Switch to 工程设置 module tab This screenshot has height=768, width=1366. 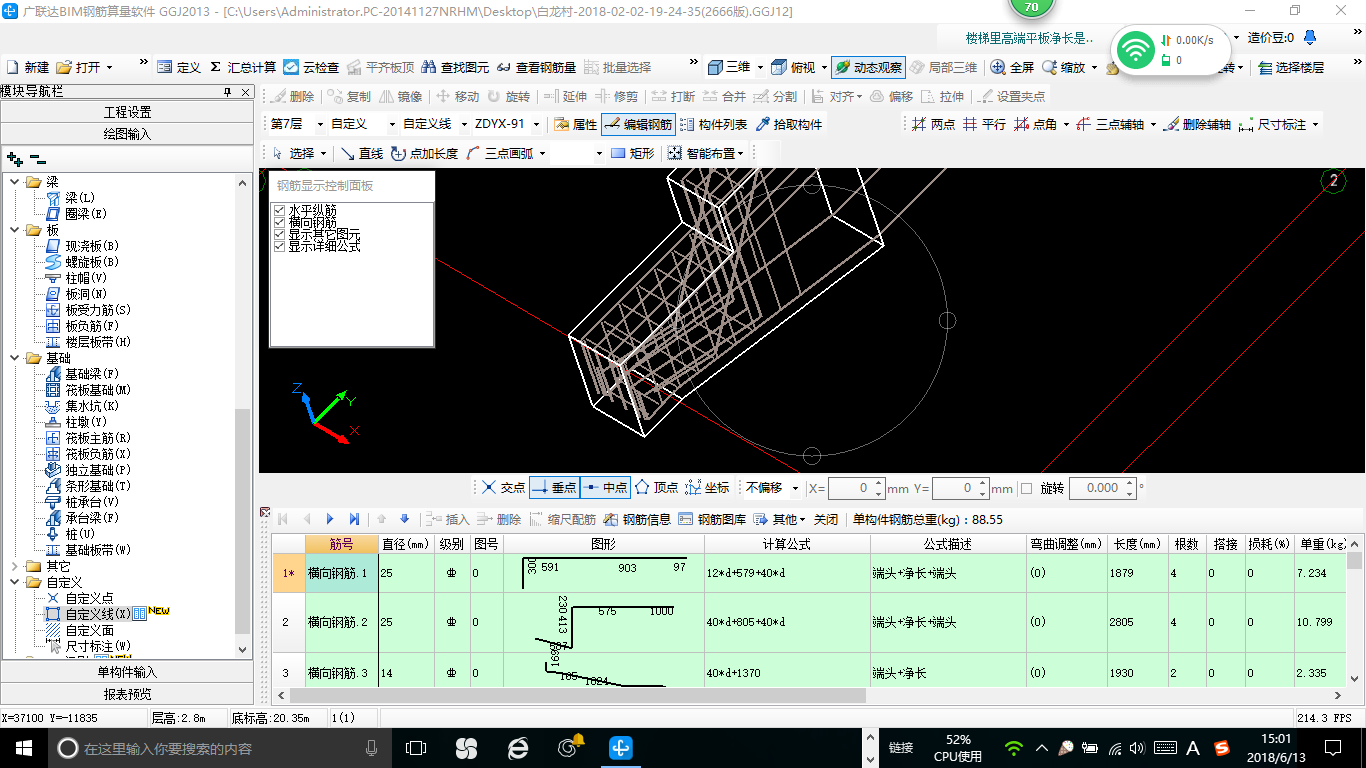[127, 112]
